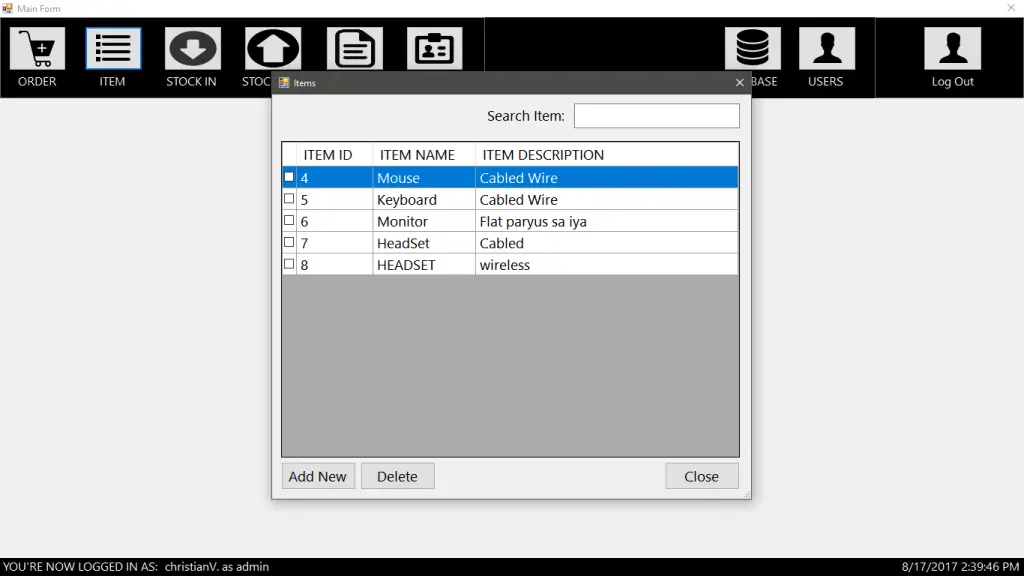Tick the checkbox for item 6 Monitor
1024x576 pixels.
pyautogui.click(x=289, y=221)
